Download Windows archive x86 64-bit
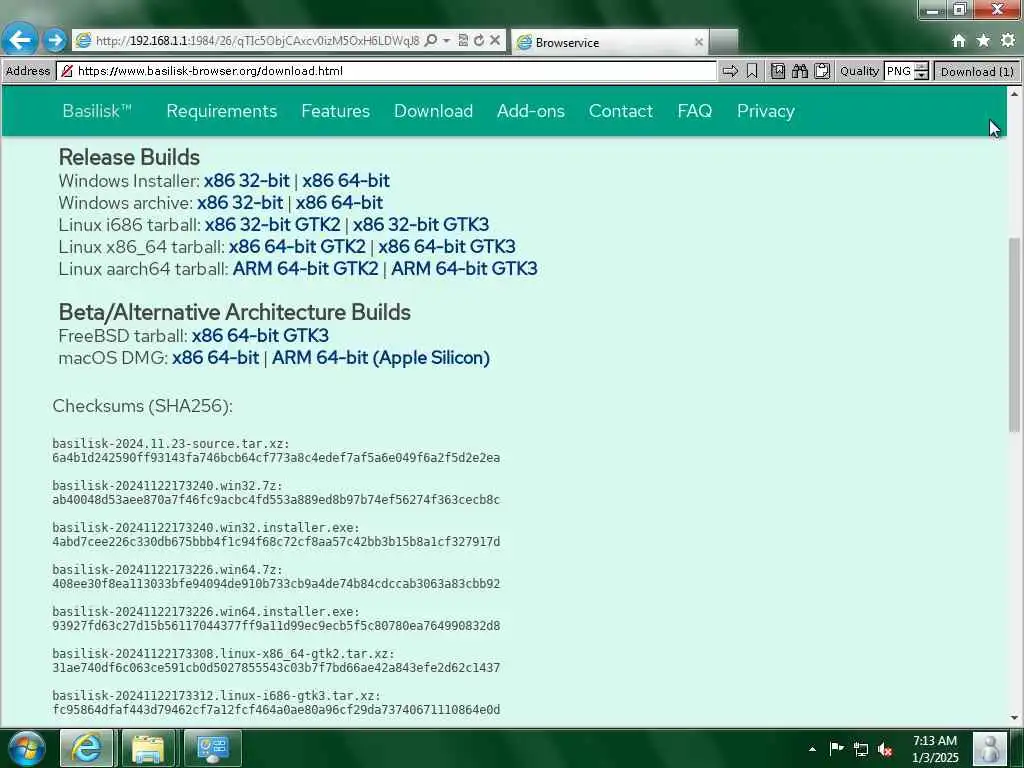 (339, 203)
